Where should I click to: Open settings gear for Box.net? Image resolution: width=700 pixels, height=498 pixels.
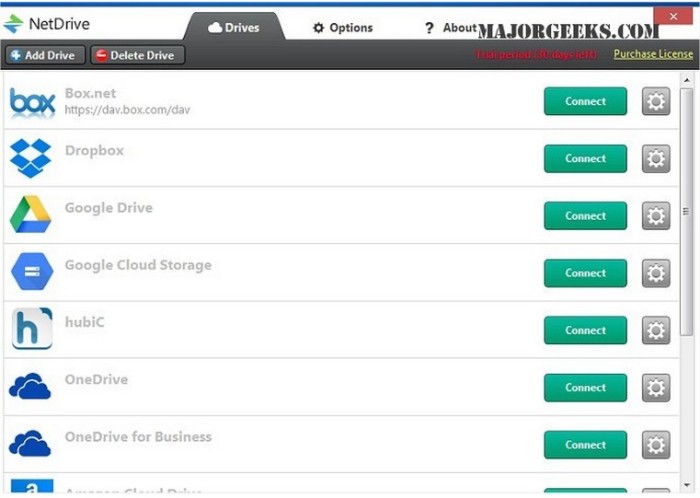click(656, 101)
